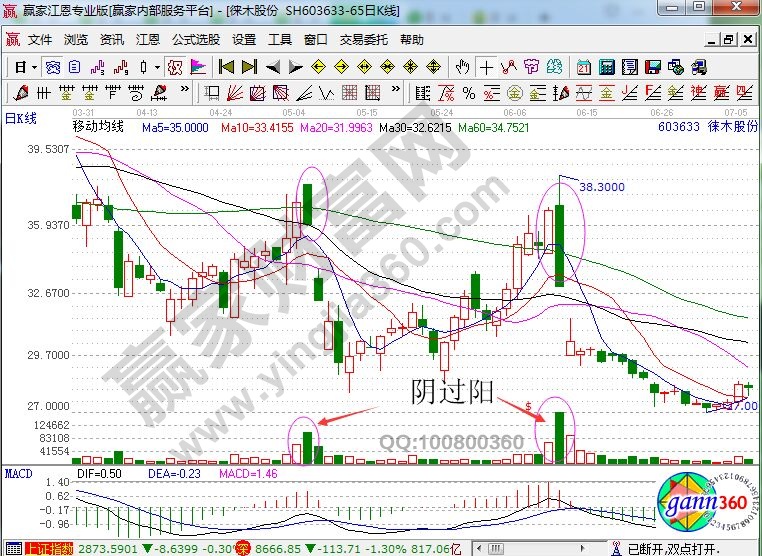Click the Gann fan lines tool

[234, 92]
